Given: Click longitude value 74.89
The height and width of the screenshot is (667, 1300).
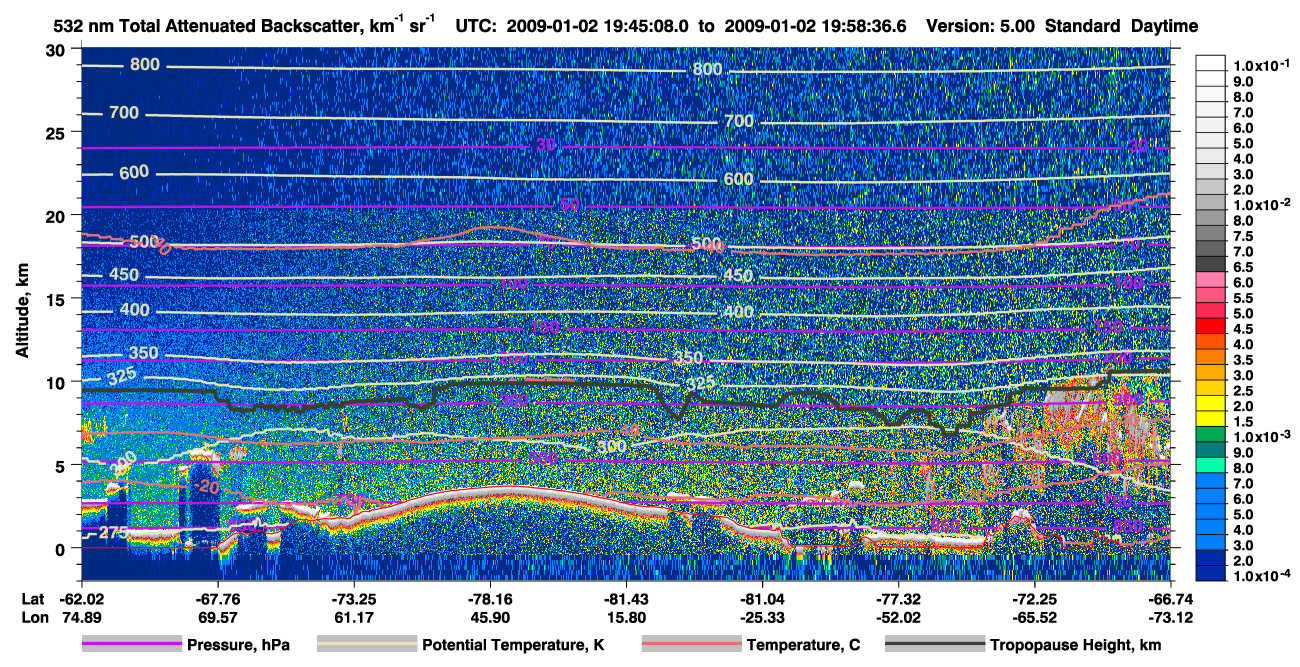Looking at the screenshot, I should (x=81, y=616).
